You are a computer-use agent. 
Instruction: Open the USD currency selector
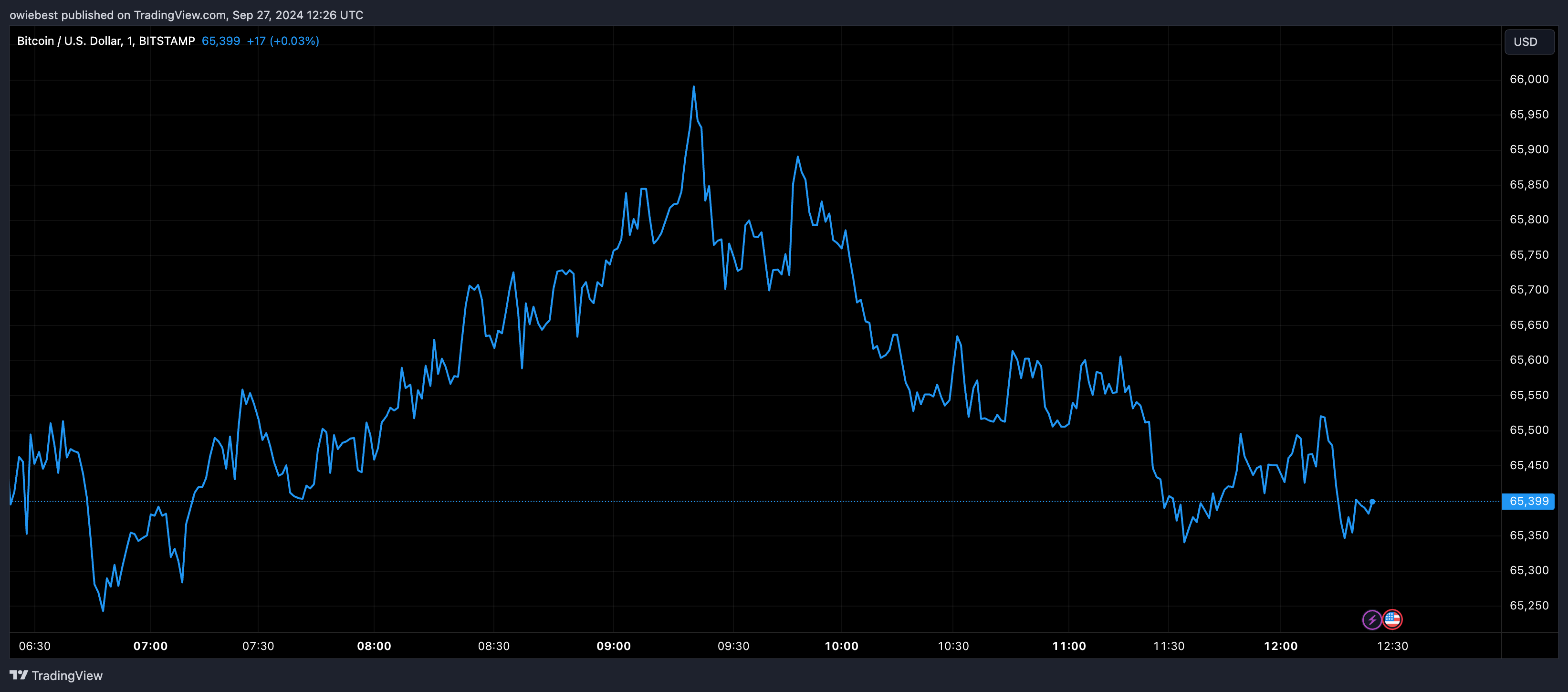click(x=1529, y=42)
